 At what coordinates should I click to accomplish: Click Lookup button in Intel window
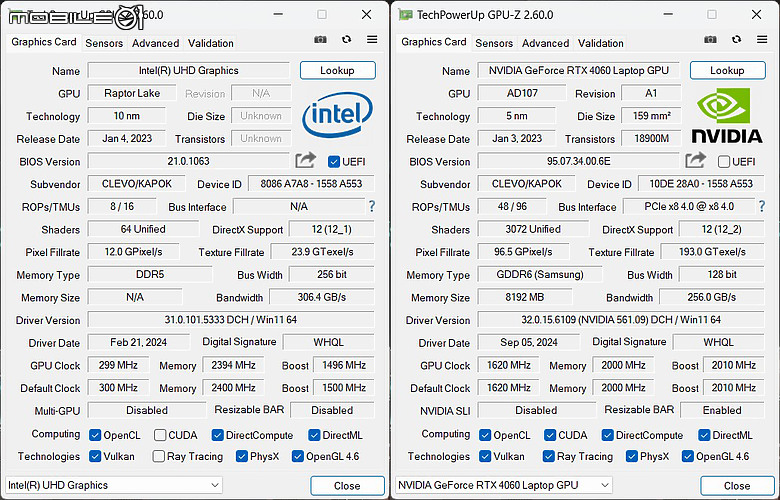tap(338, 70)
